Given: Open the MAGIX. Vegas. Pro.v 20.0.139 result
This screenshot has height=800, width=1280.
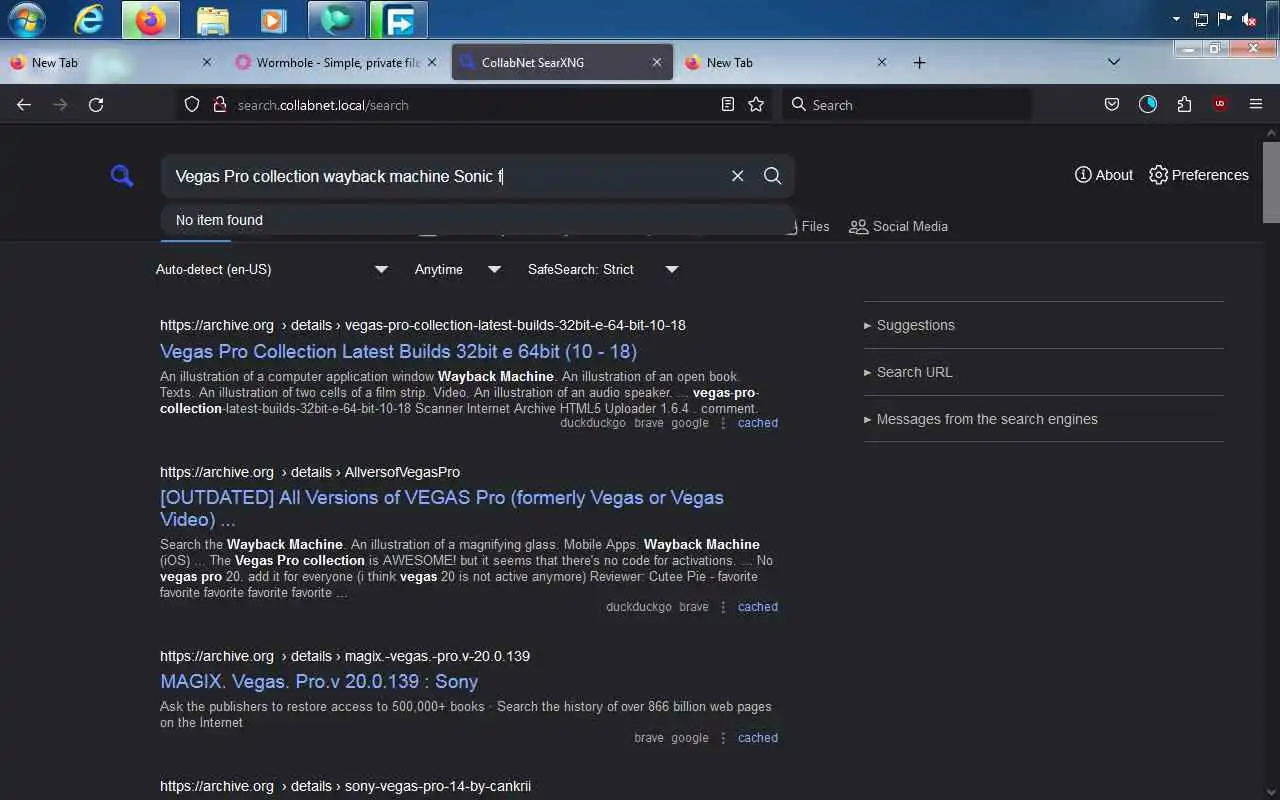Looking at the screenshot, I should [x=319, y=681].
